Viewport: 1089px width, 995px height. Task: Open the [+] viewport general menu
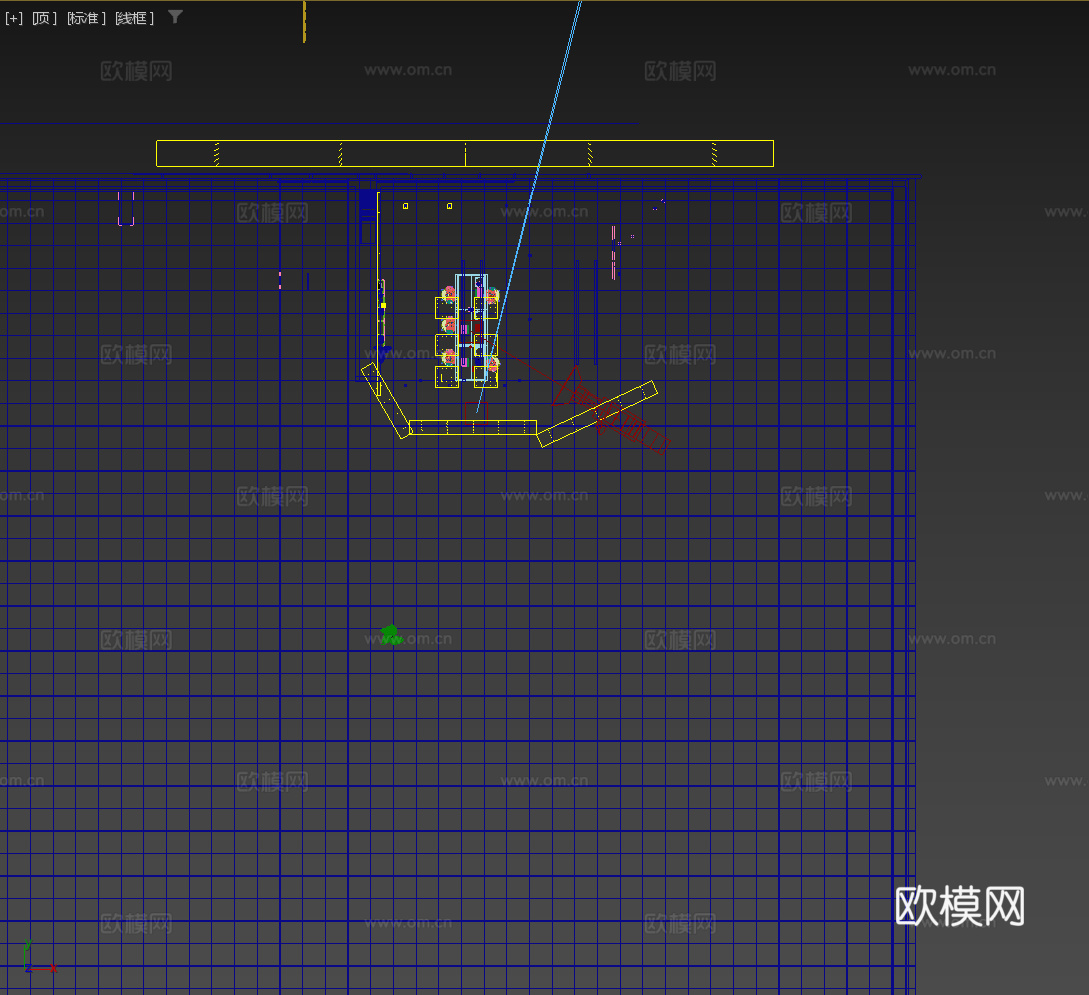pos(14,18)
